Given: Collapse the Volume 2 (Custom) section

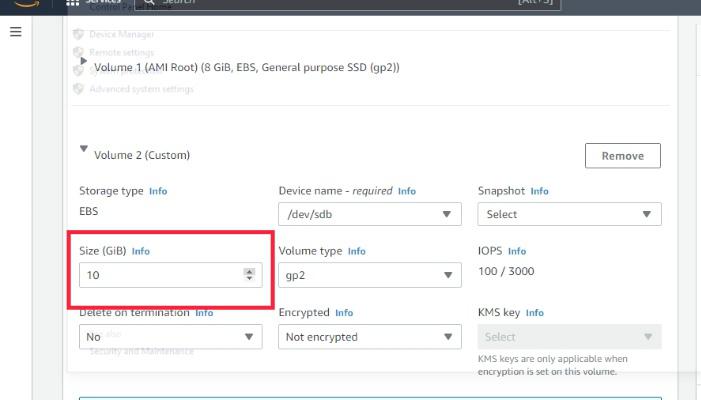Looking at the screenshot, I should pos(84,149).
